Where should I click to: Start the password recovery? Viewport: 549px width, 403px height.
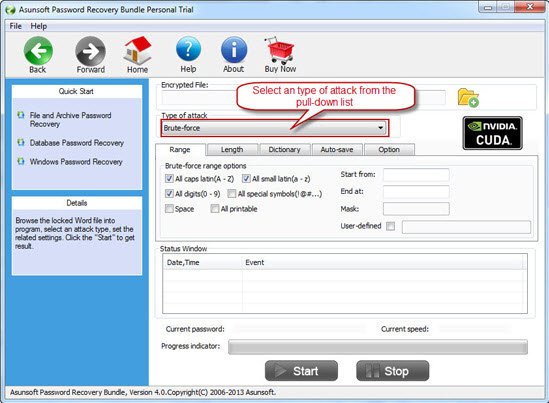[x=301, y=371]
